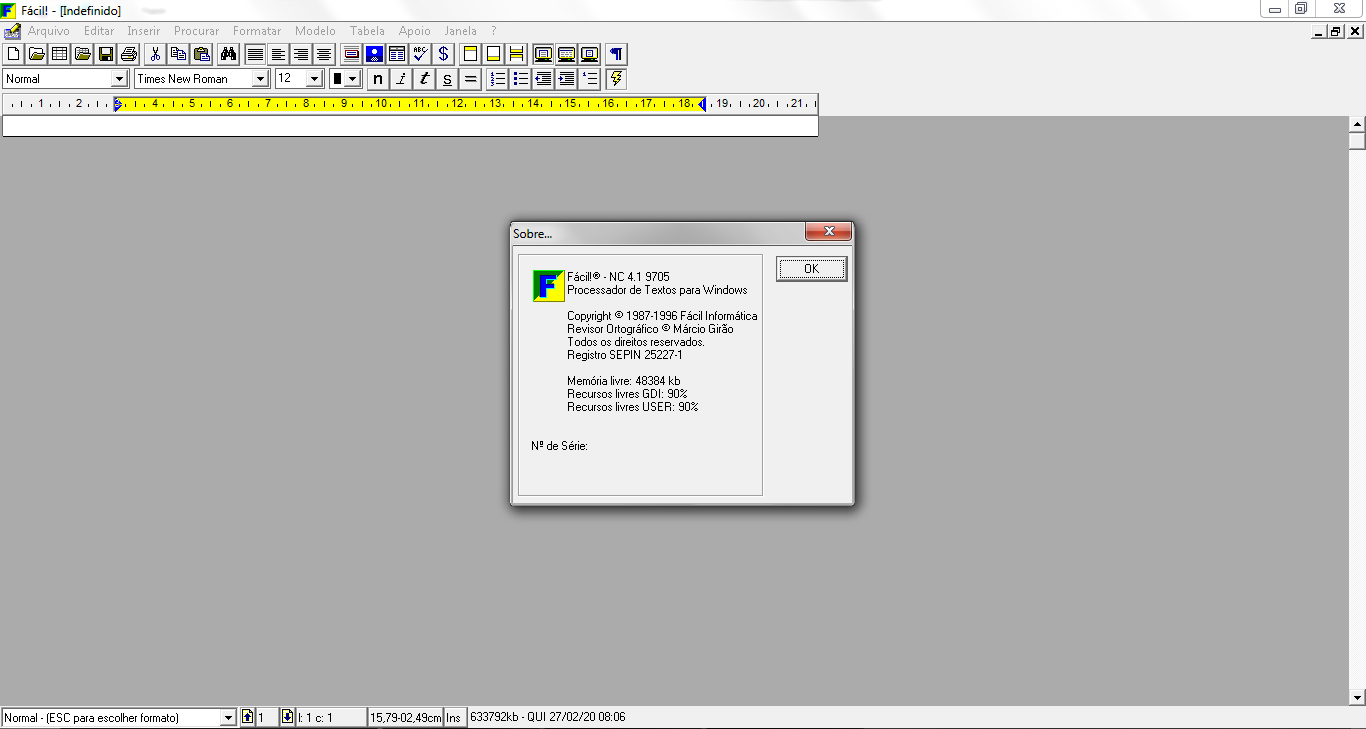Click the black text color swatch
The height and width of the screenshot is (729, 1366).
coord(338,79)
